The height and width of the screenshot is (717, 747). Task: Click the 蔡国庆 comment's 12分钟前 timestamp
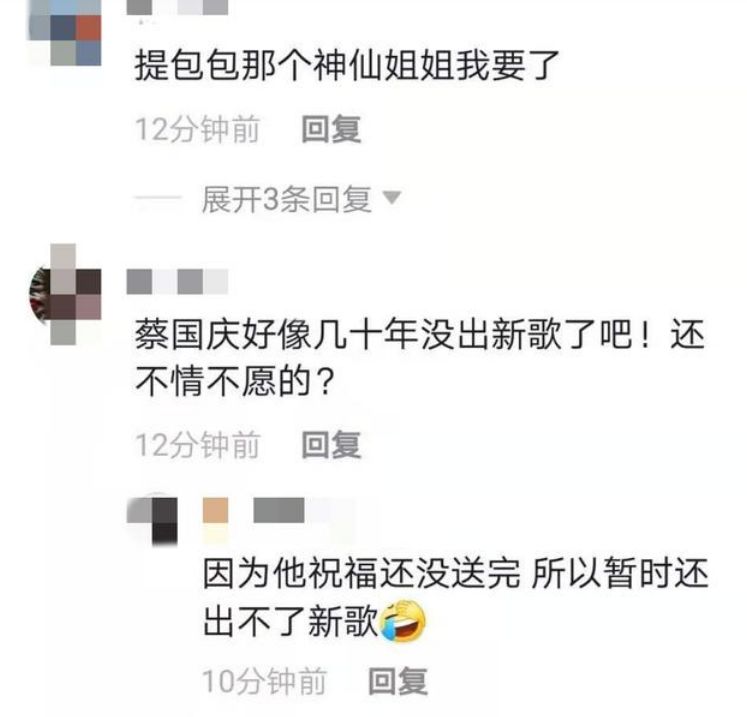click(198, 444)
